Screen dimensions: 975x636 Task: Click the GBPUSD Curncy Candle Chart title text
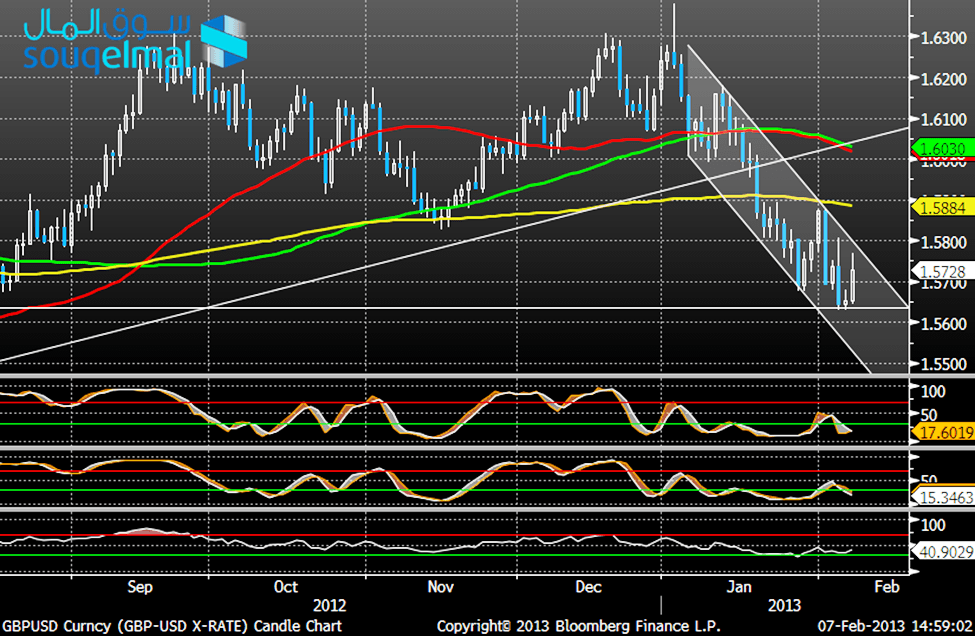coord(172,626)
